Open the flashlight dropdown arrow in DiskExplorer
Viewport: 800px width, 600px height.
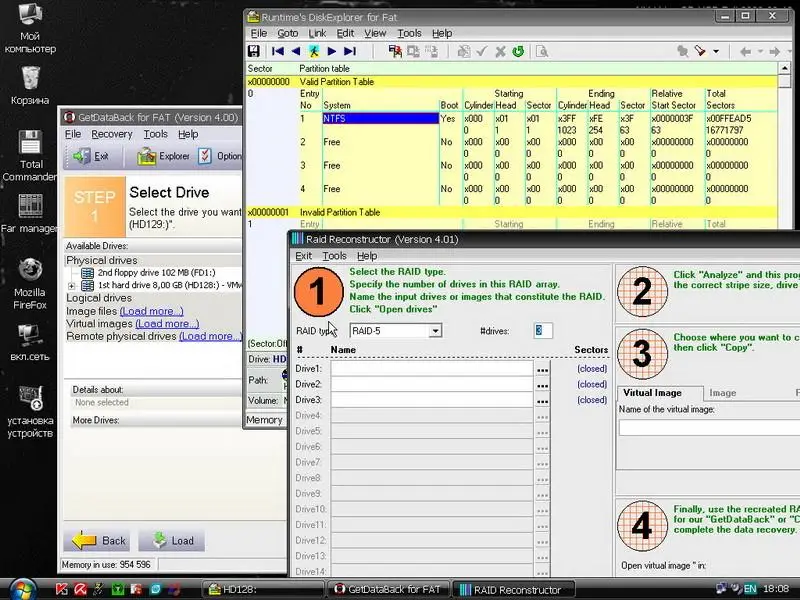(716, 52)
